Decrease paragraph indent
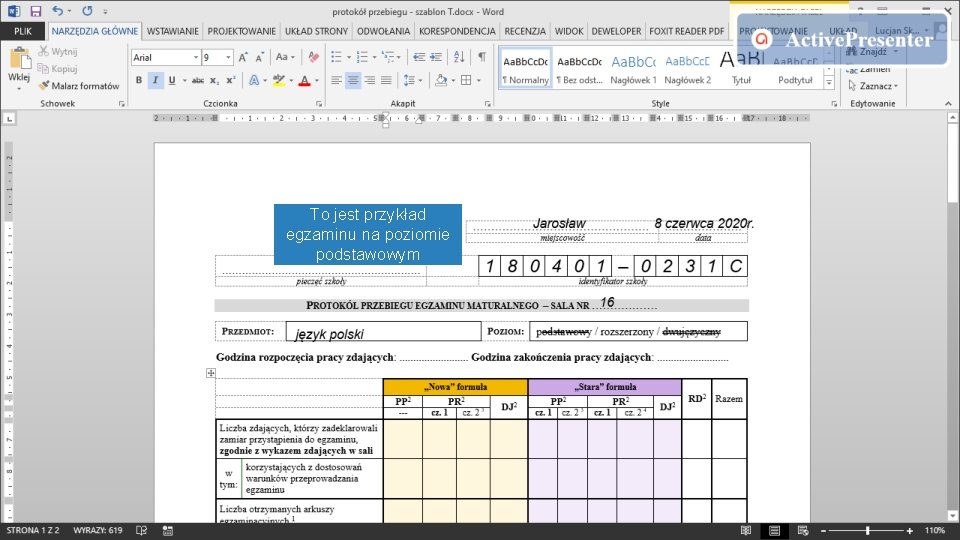 coord(419,58)
